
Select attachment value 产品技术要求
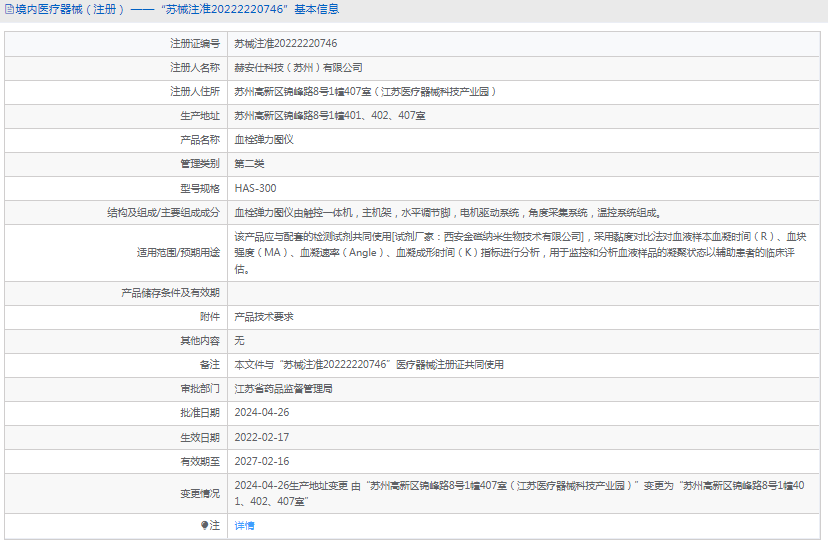tap(264, 317)
